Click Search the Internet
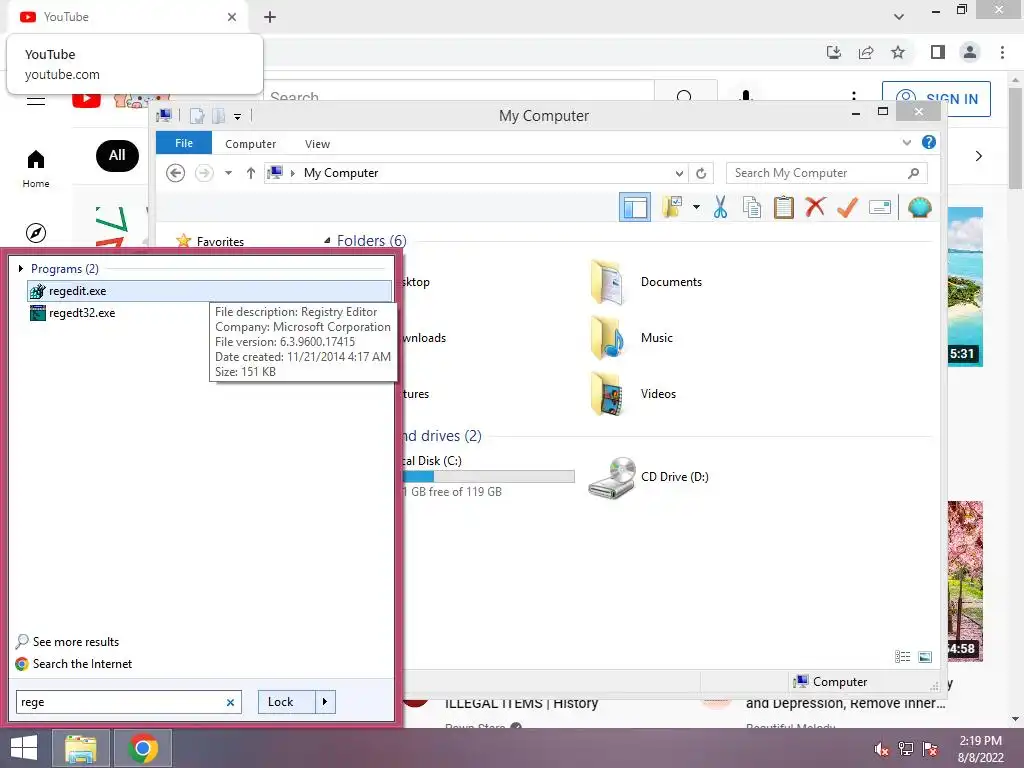The image size is (1024, 768). click(x=82, y=664)
